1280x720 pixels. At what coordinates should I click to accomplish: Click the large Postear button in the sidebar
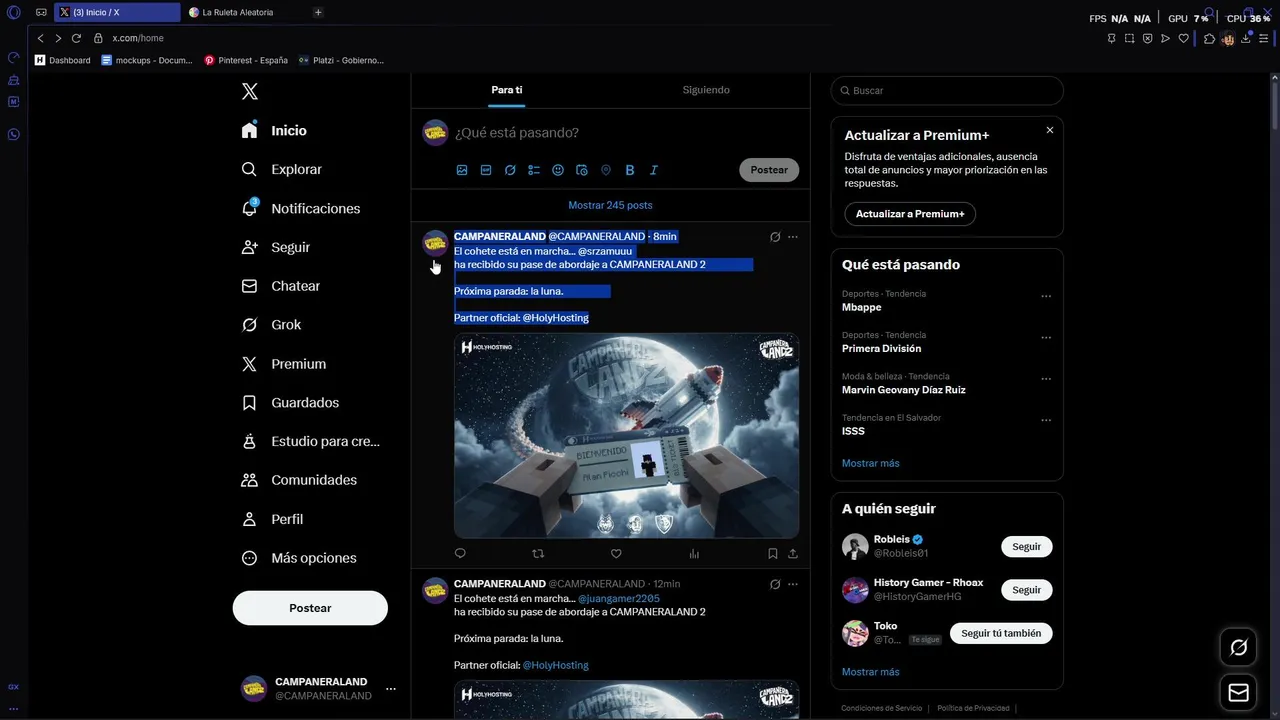click(x=310, y=608)
